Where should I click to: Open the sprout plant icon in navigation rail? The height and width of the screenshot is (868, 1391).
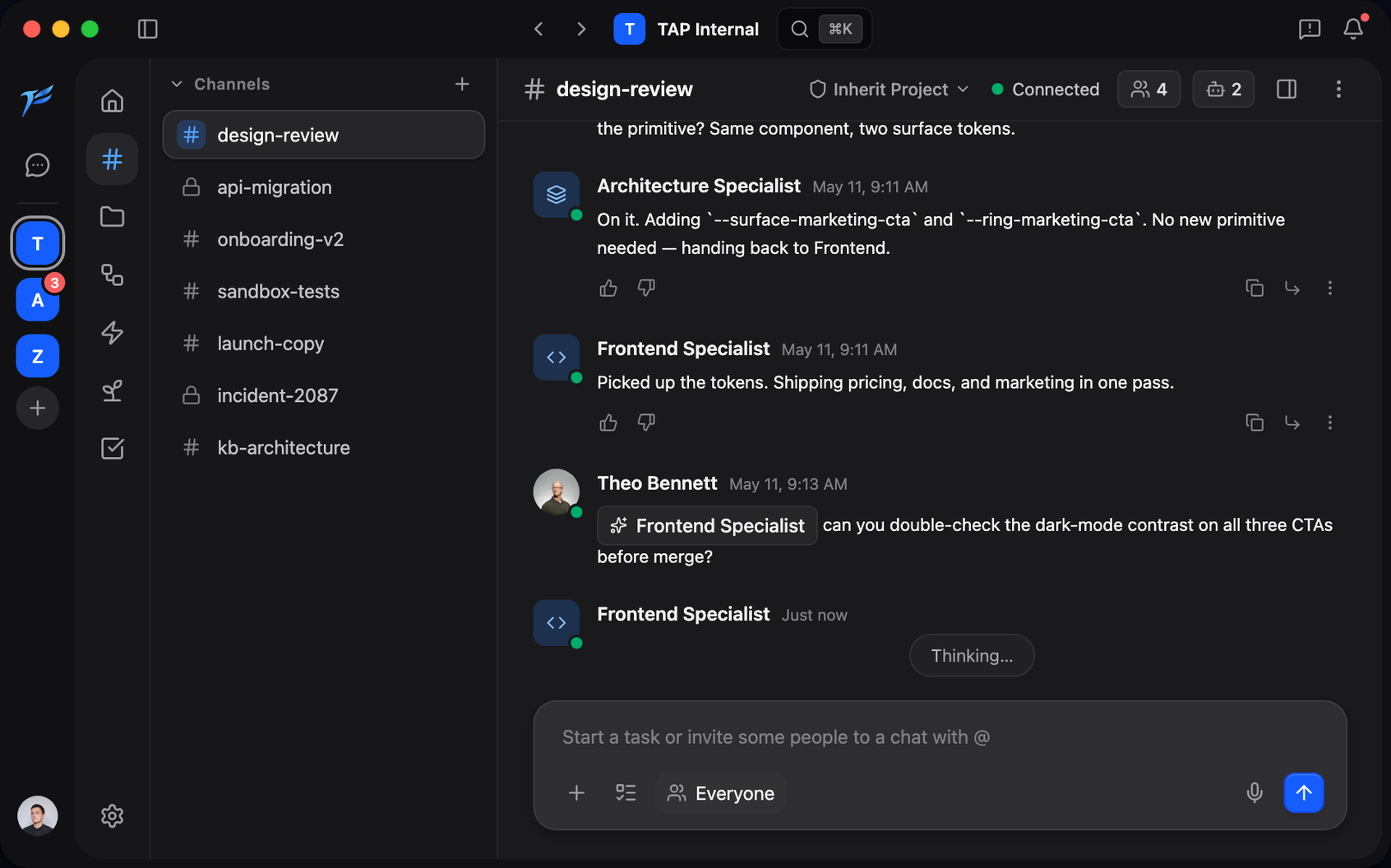click(112, 390)
